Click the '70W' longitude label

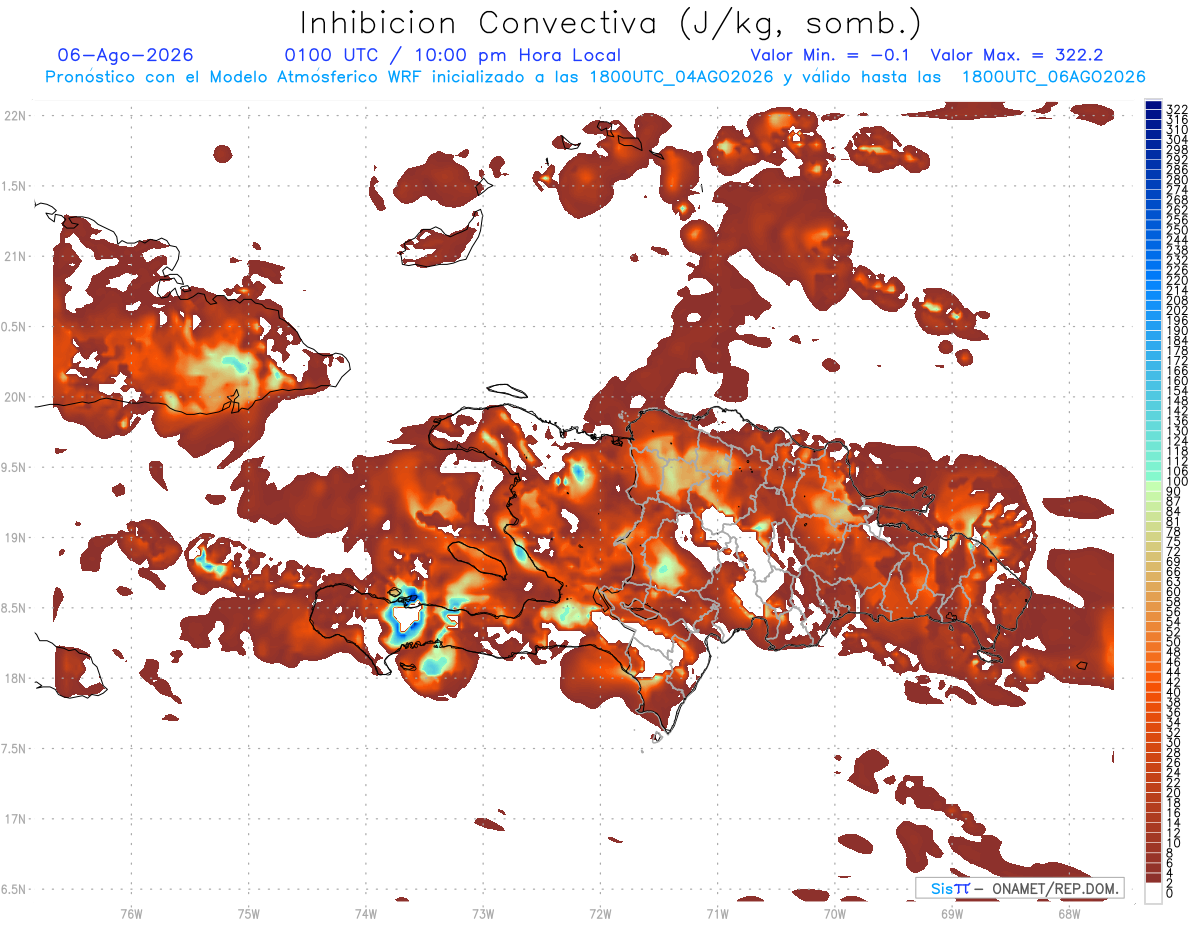[x=835, y=912]
